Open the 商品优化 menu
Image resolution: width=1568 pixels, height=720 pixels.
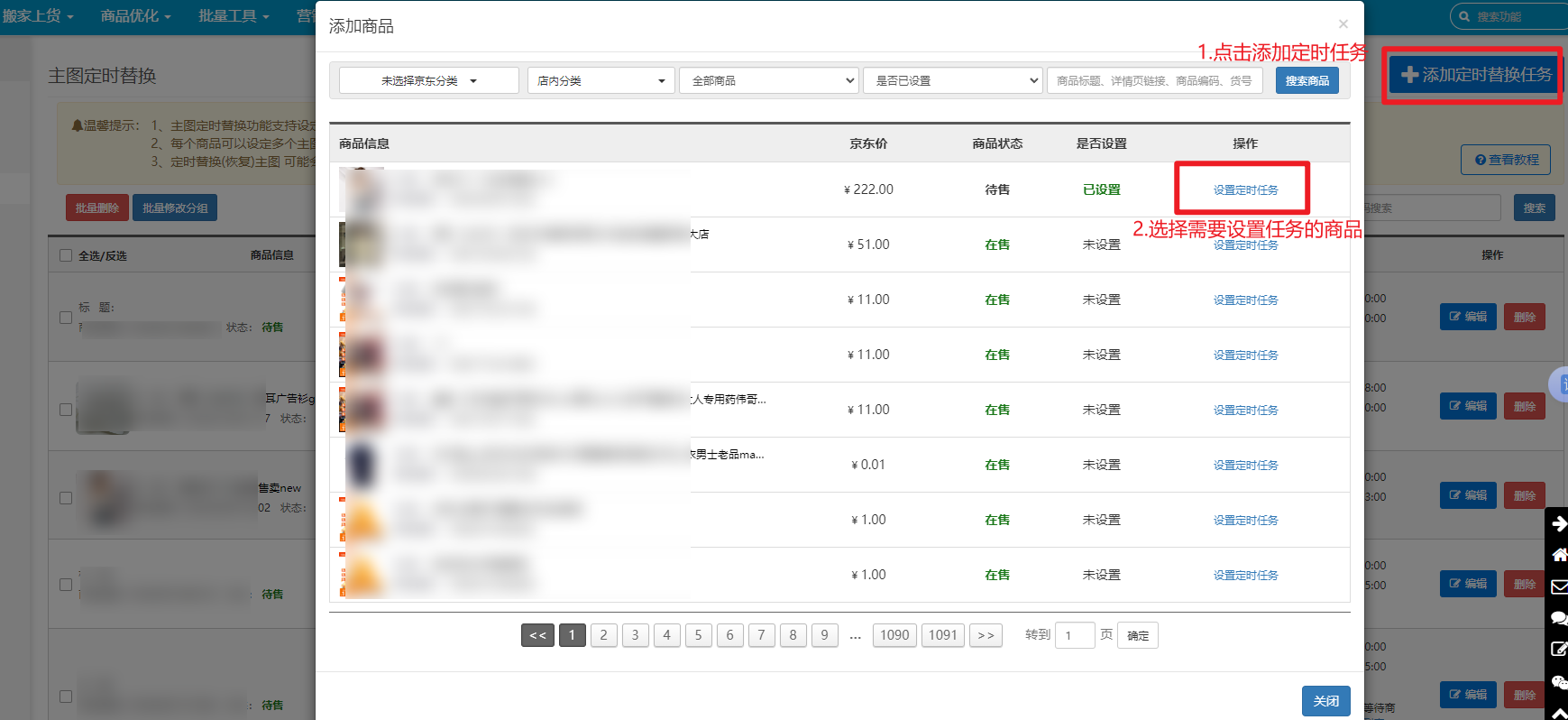point(135,16)
